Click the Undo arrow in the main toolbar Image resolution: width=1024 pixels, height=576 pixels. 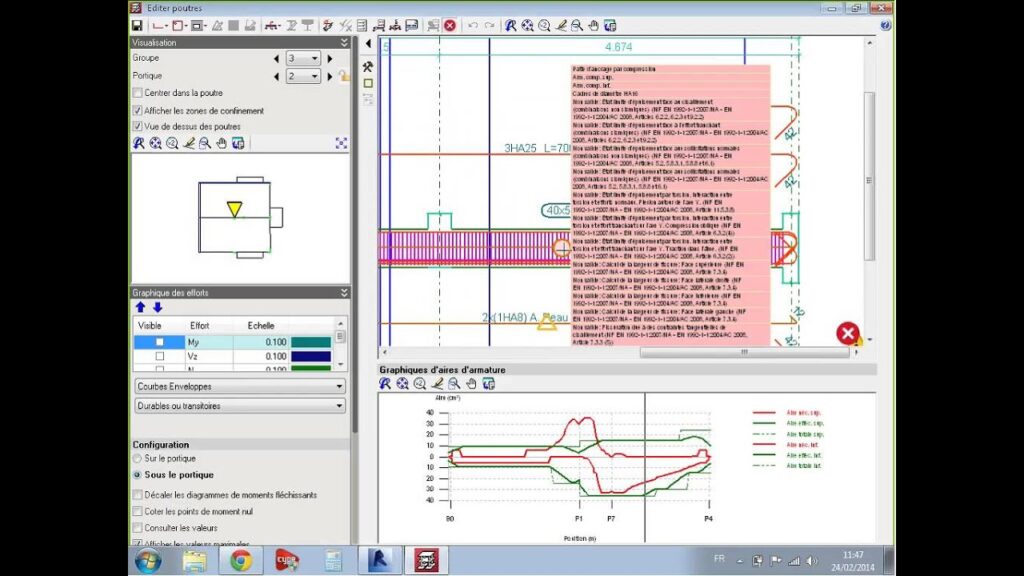(x=472, y=25)
